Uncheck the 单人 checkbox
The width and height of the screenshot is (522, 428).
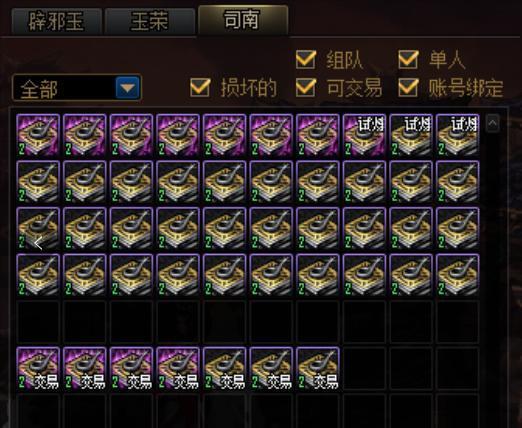408,59
